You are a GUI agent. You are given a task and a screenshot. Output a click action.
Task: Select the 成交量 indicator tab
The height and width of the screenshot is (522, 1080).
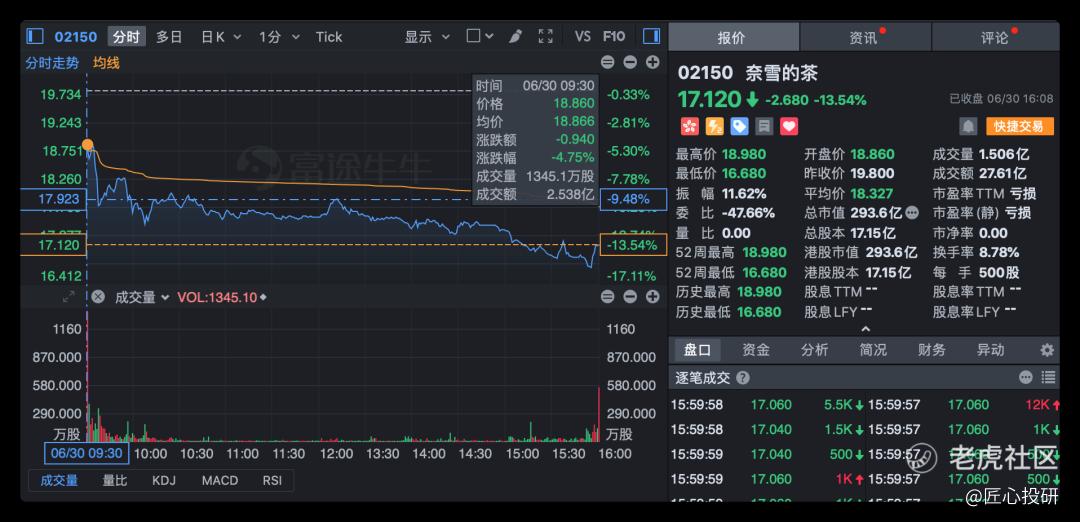pyautogui.click(x=59, y=481)
